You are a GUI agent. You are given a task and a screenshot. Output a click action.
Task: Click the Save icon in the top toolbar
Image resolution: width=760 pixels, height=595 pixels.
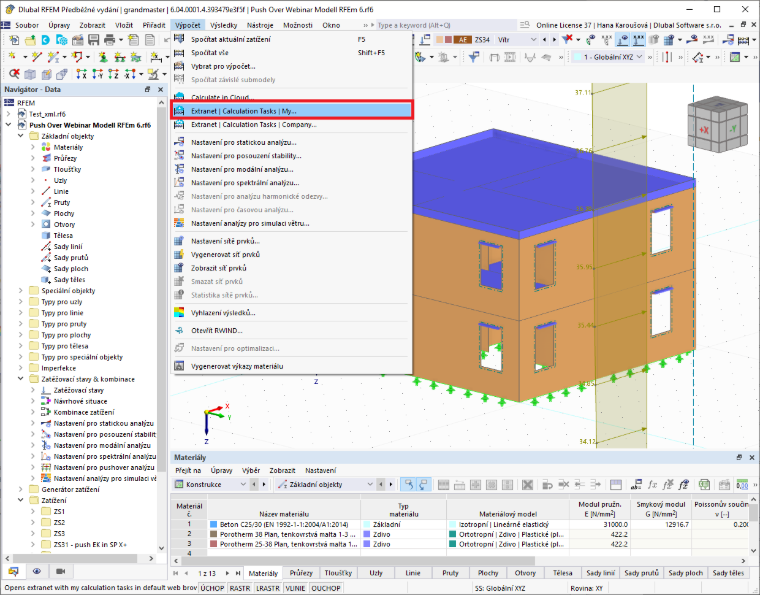pyautogui.click(x=94, y=40)
